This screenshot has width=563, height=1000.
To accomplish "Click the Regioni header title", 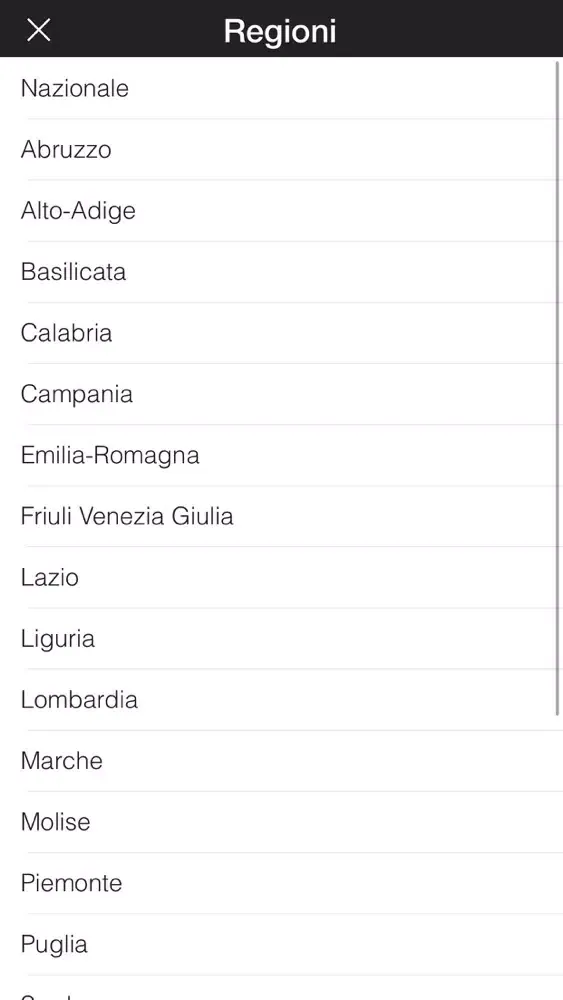I will coord(280,31).
